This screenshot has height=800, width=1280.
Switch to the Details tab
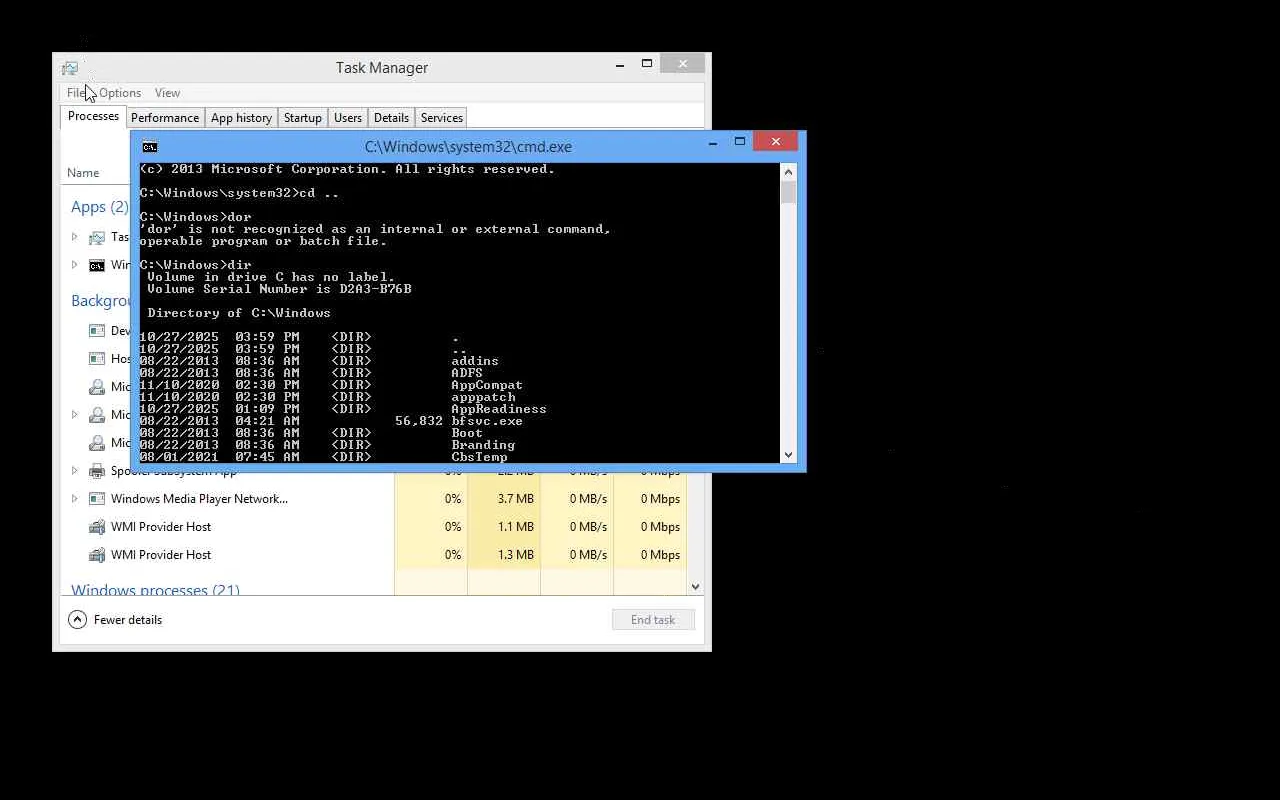click(x=391, y=118)
